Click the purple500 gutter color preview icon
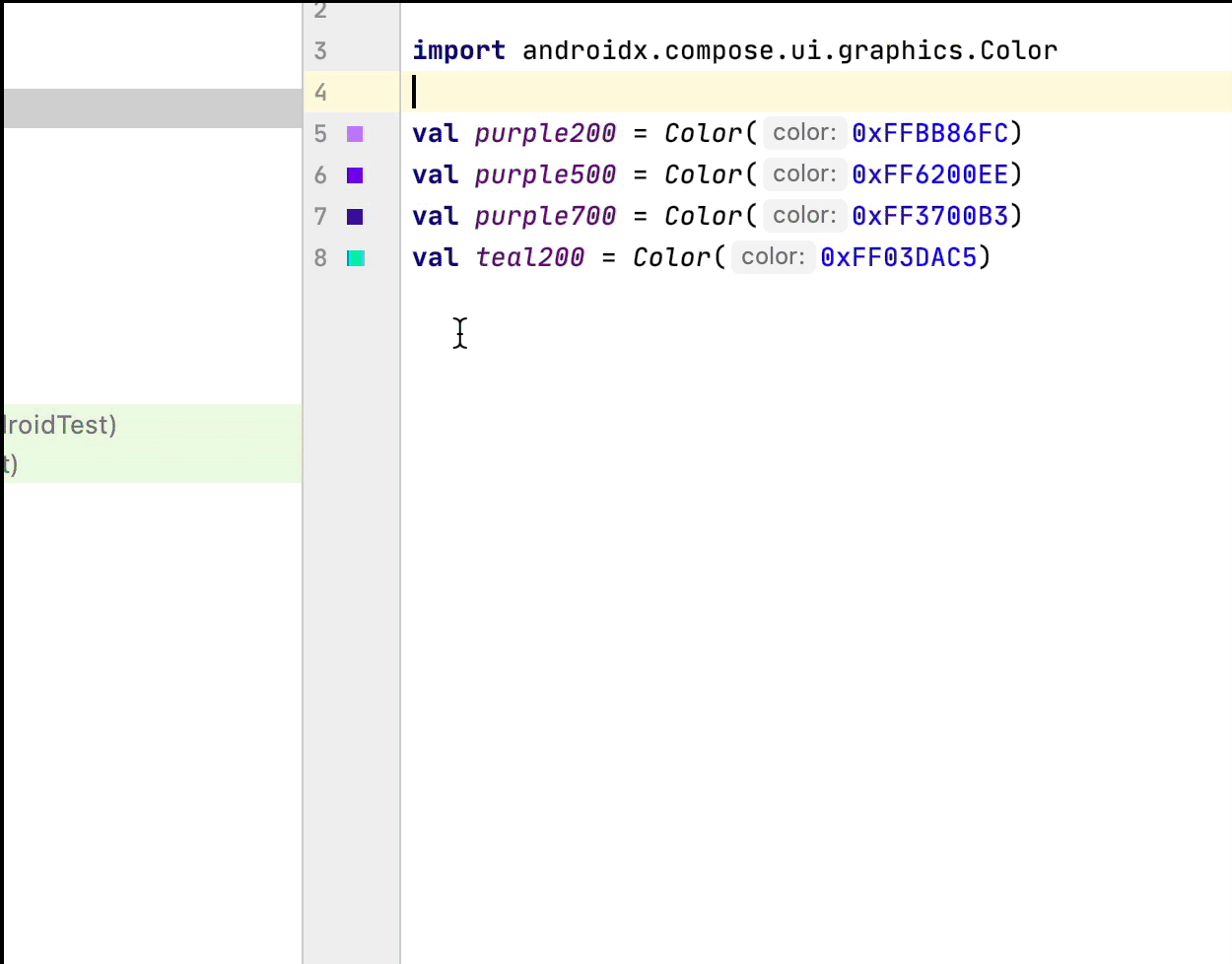The height and width of the screenshot is (964, 1232). coord(354,174)
